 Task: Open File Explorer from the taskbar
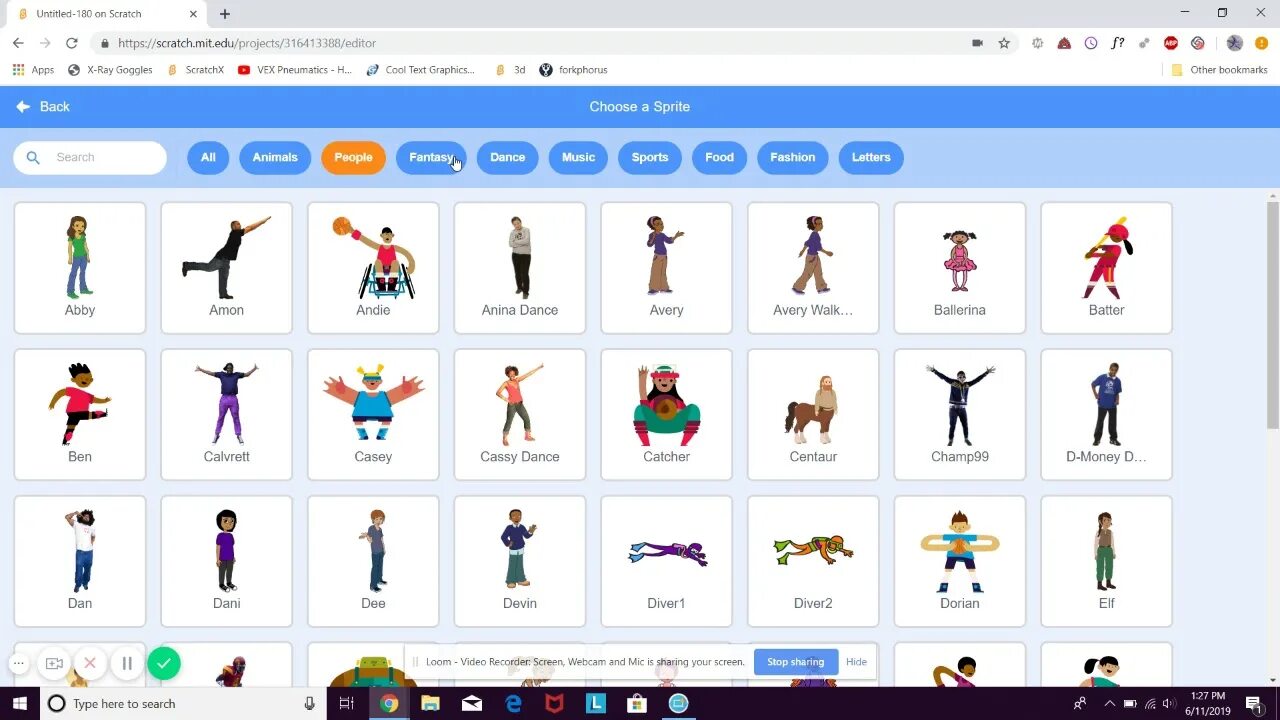430,703
